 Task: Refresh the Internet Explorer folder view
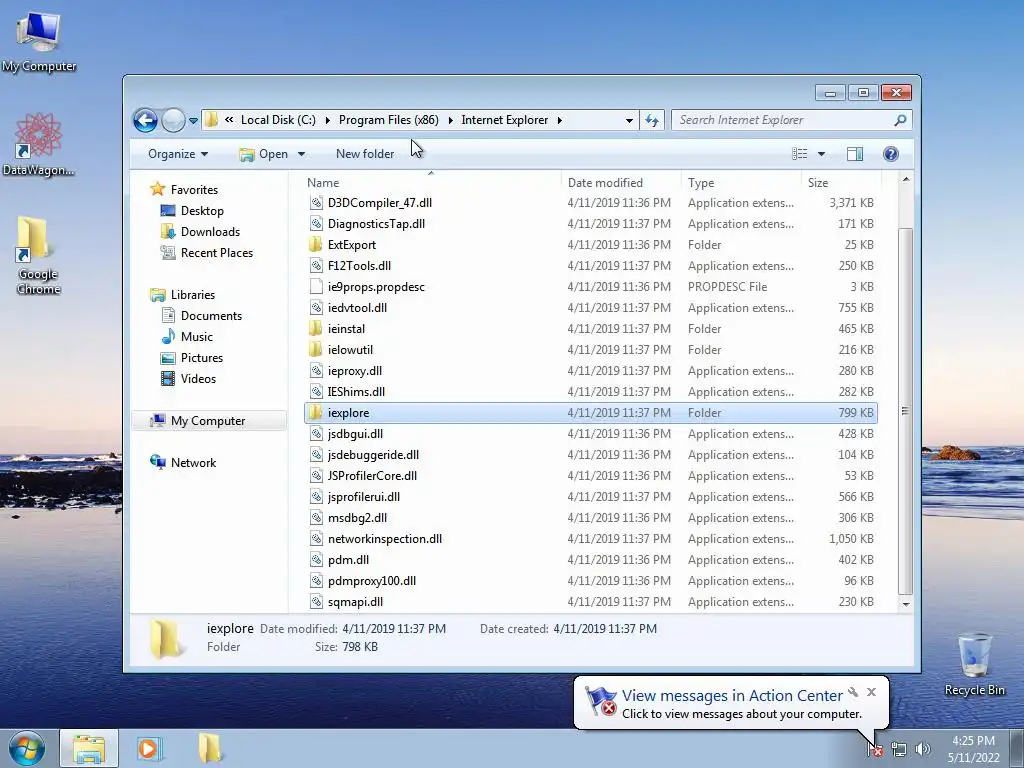[652, 120]
